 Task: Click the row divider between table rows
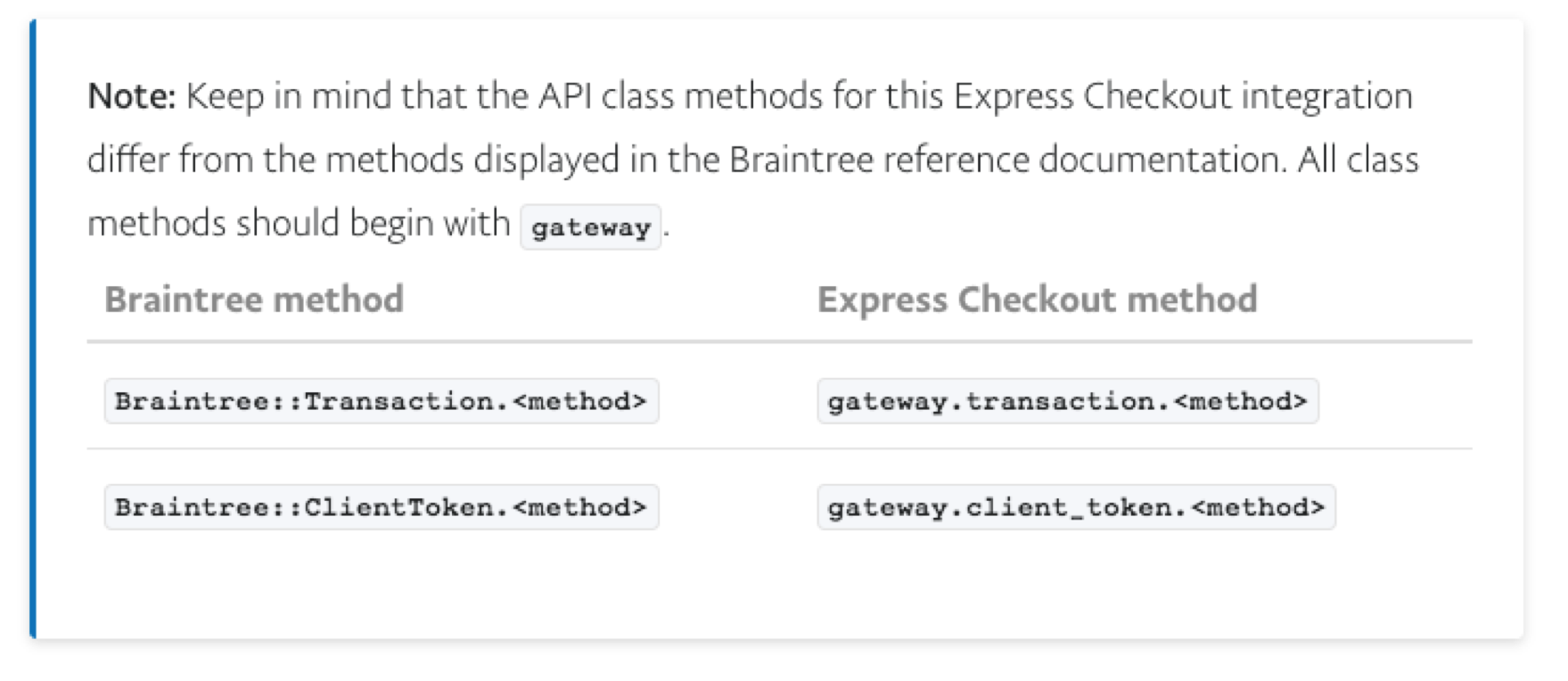[x=778, y=449]
